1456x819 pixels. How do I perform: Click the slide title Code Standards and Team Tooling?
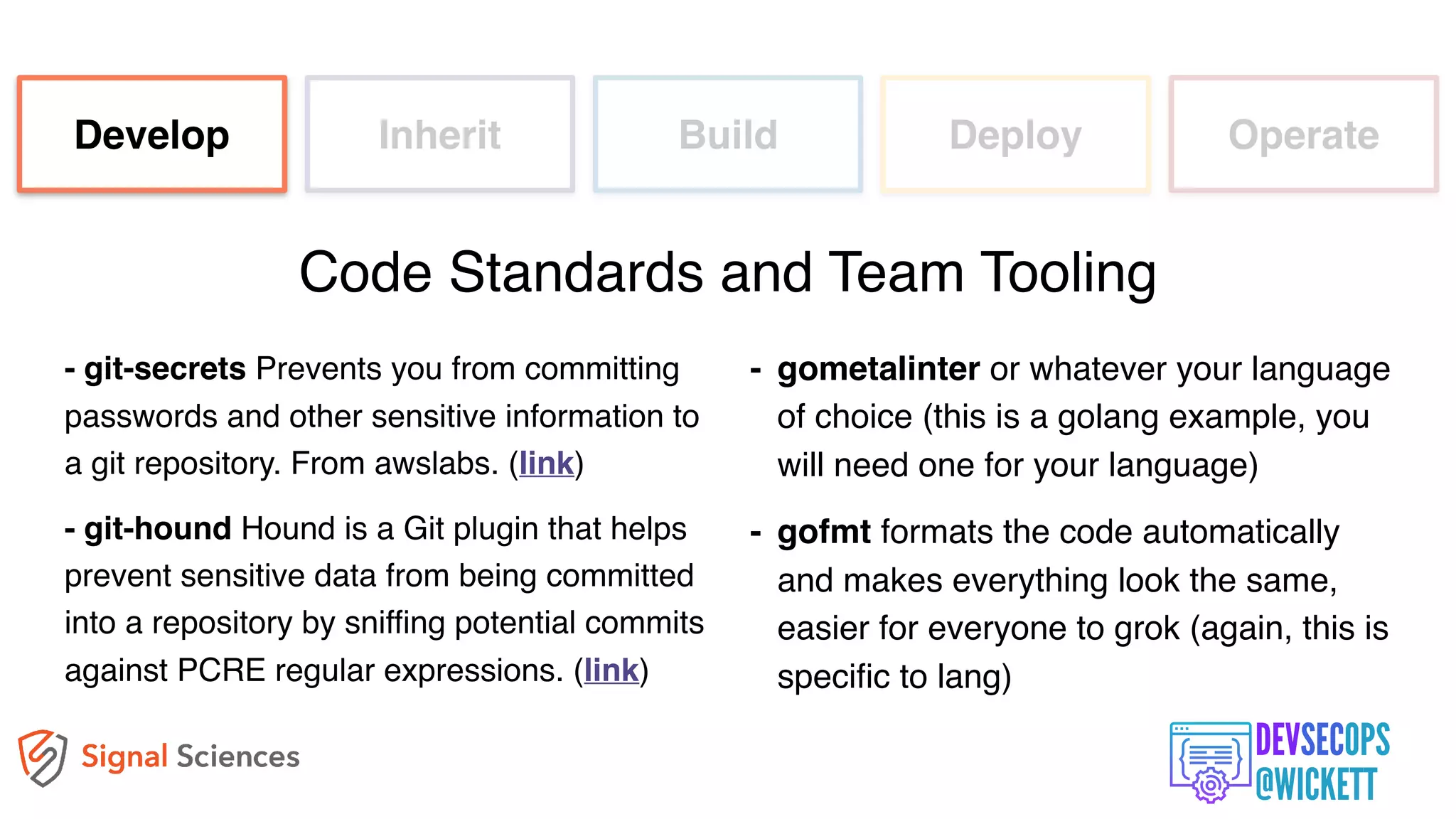[728, 272]
